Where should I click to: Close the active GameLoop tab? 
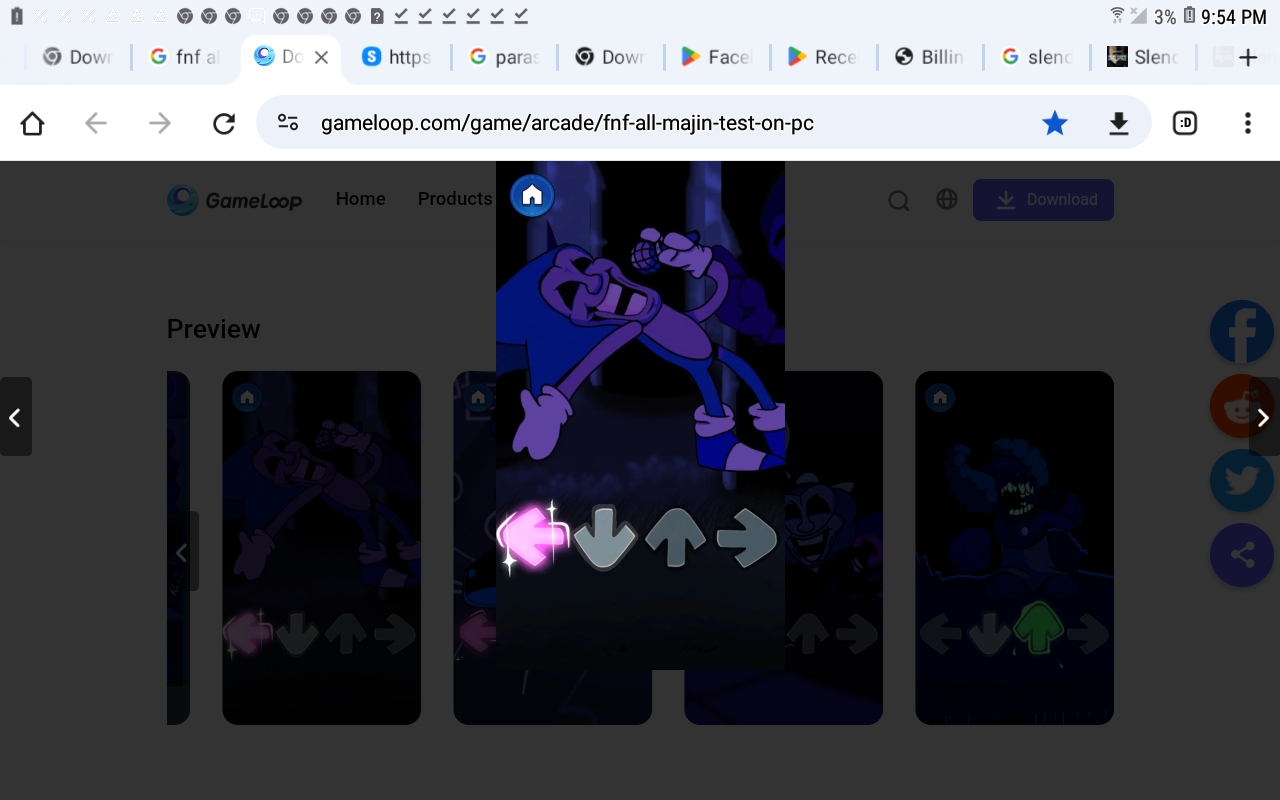tap(321, 57)
